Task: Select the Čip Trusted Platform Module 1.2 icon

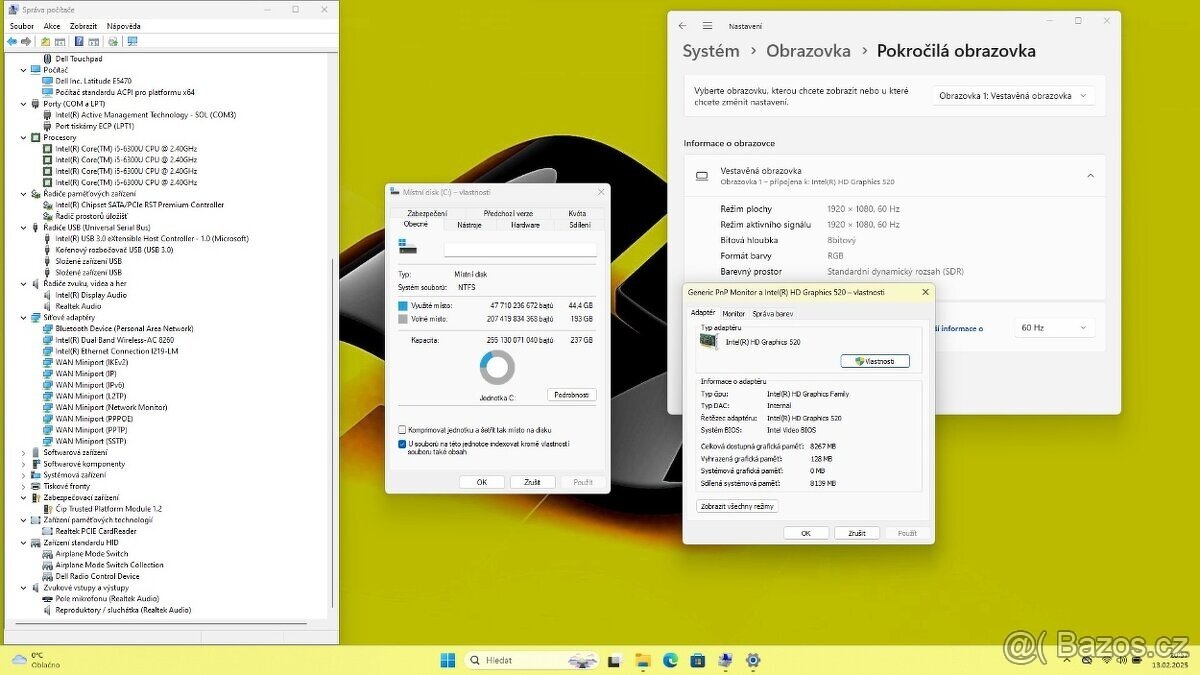Action: tap(48, 509)
